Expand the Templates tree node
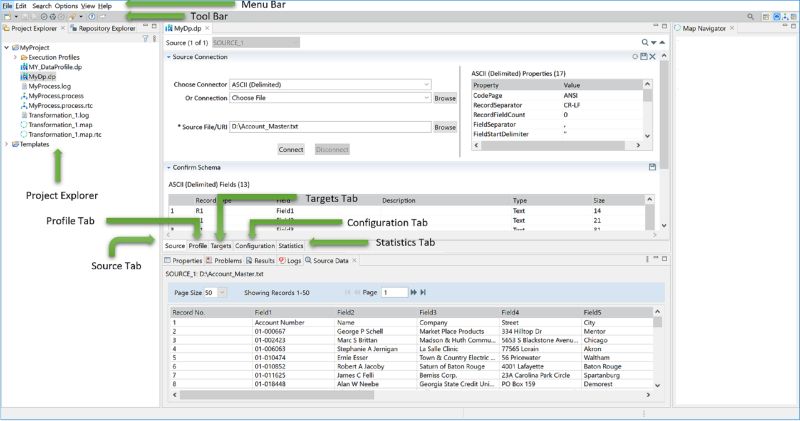The width and height of the screenshot is (800, 421). coord(7,144)
